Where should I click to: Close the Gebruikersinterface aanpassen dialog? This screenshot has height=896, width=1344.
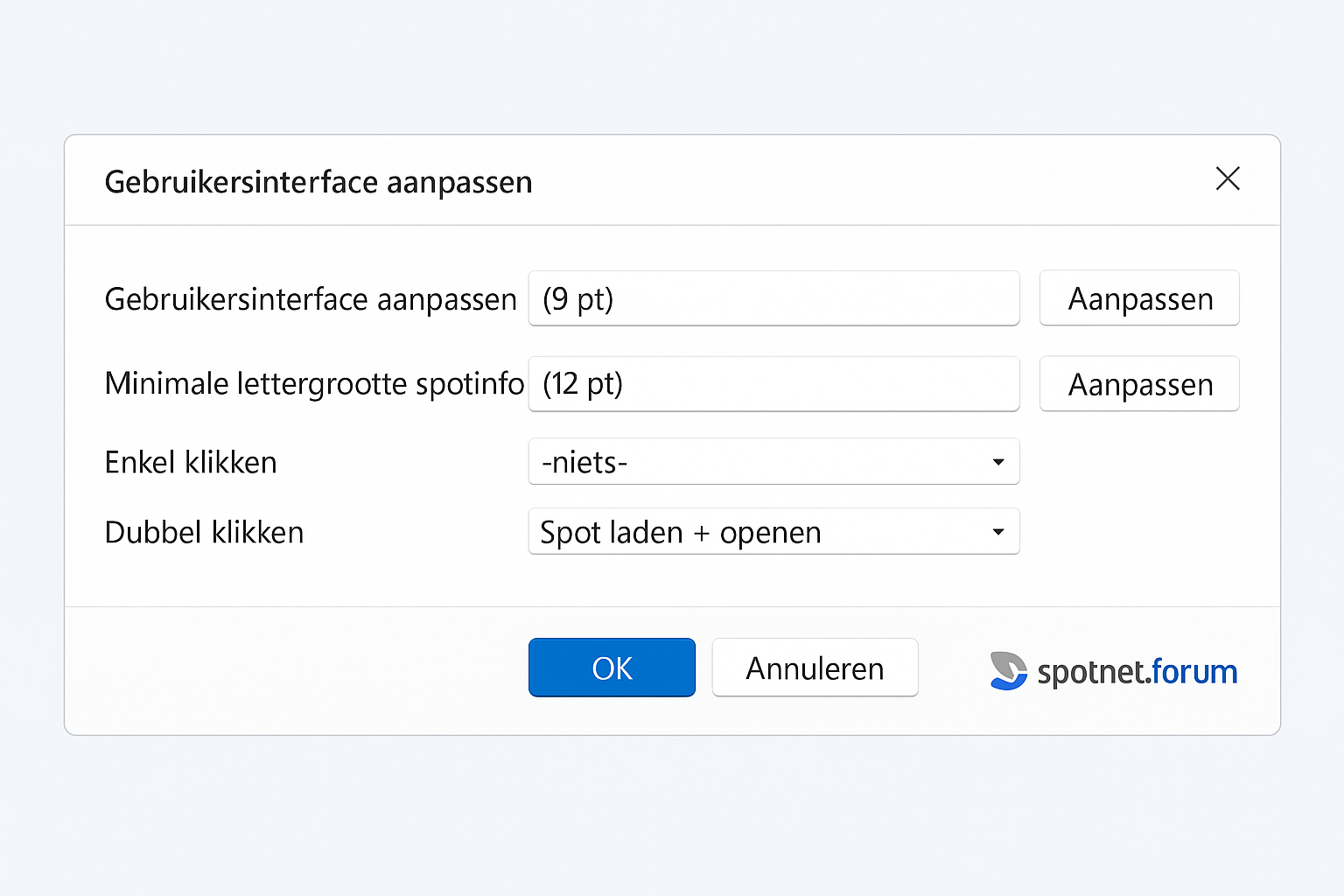pyautogui.click(x=1228, y=178)
